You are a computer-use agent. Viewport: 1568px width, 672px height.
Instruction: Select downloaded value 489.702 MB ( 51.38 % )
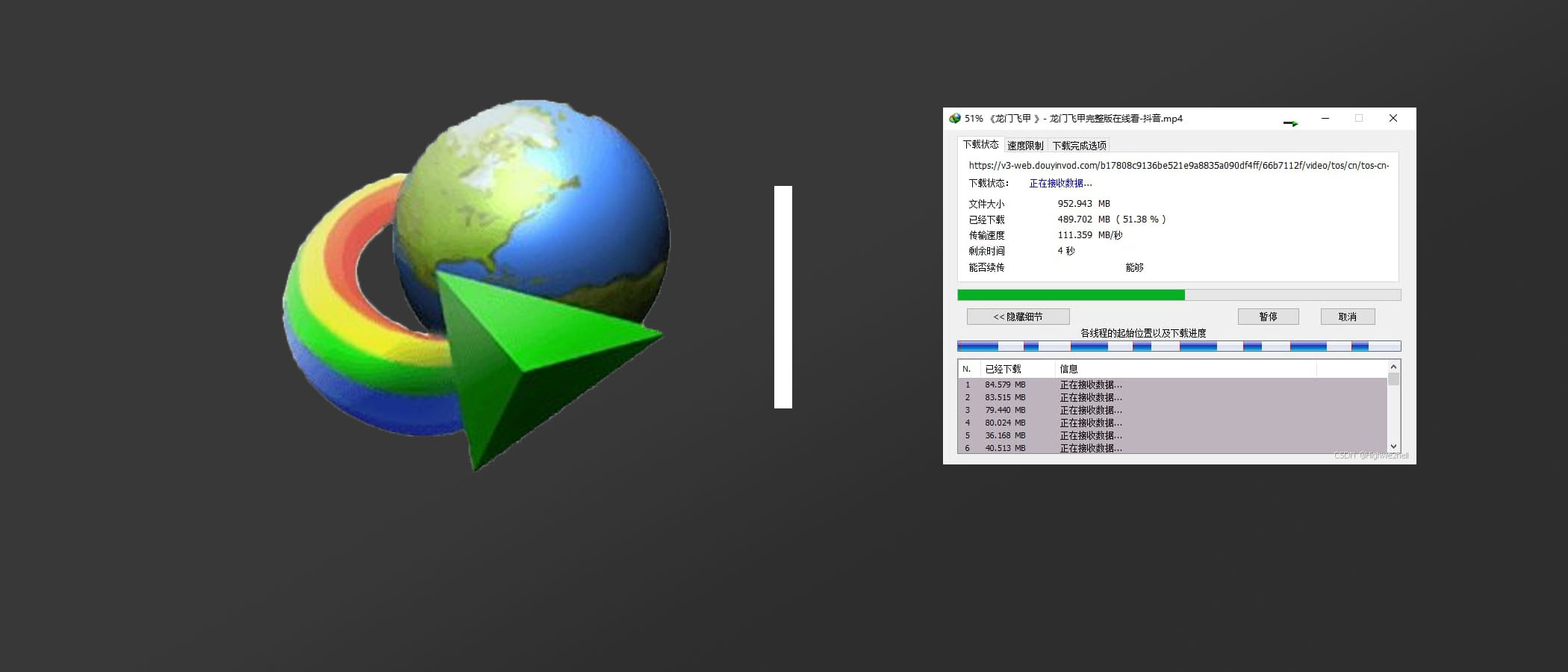coord(1111,219)
